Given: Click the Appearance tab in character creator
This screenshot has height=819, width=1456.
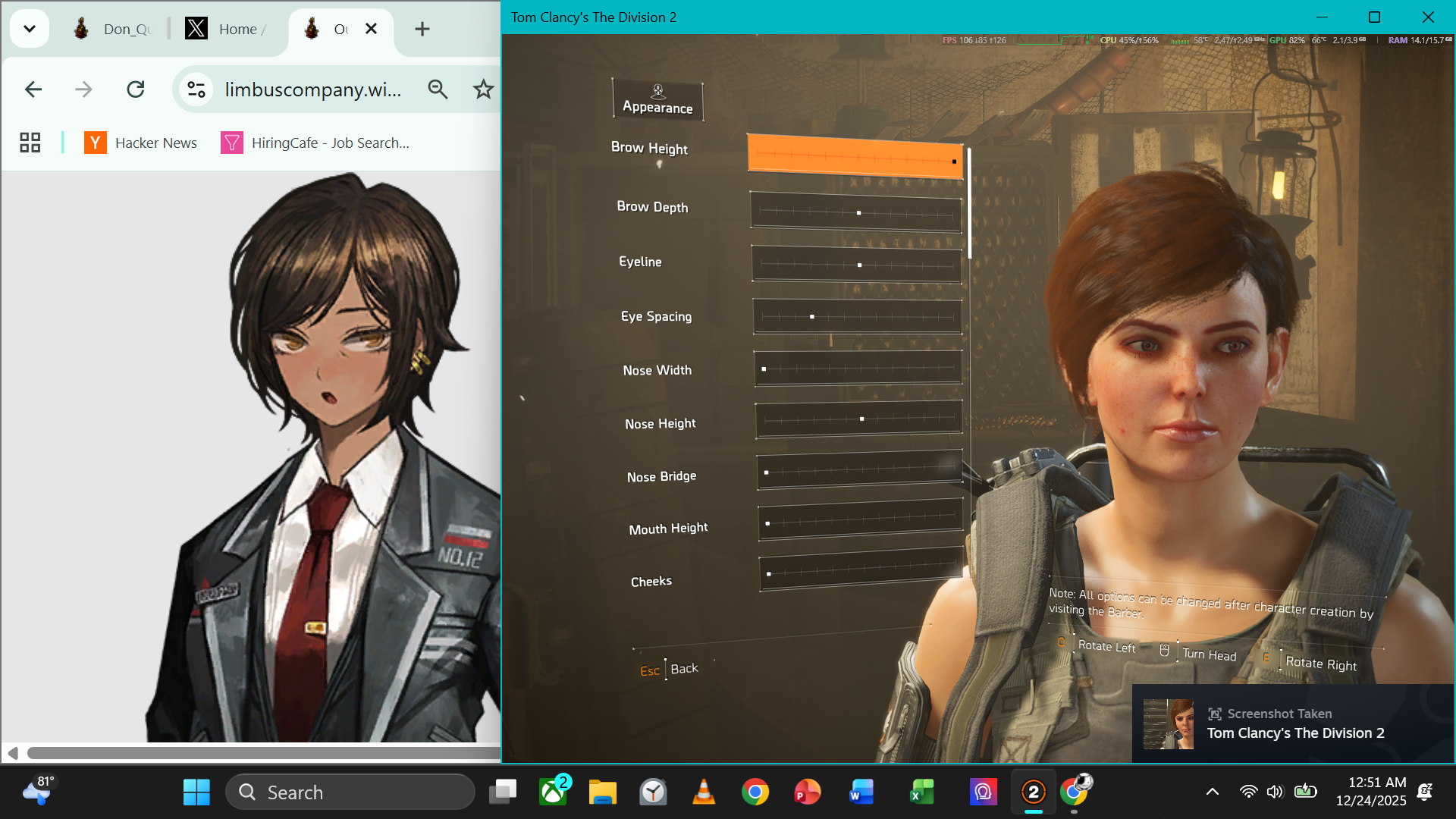Looking at the screenshot, I should 657,100.
